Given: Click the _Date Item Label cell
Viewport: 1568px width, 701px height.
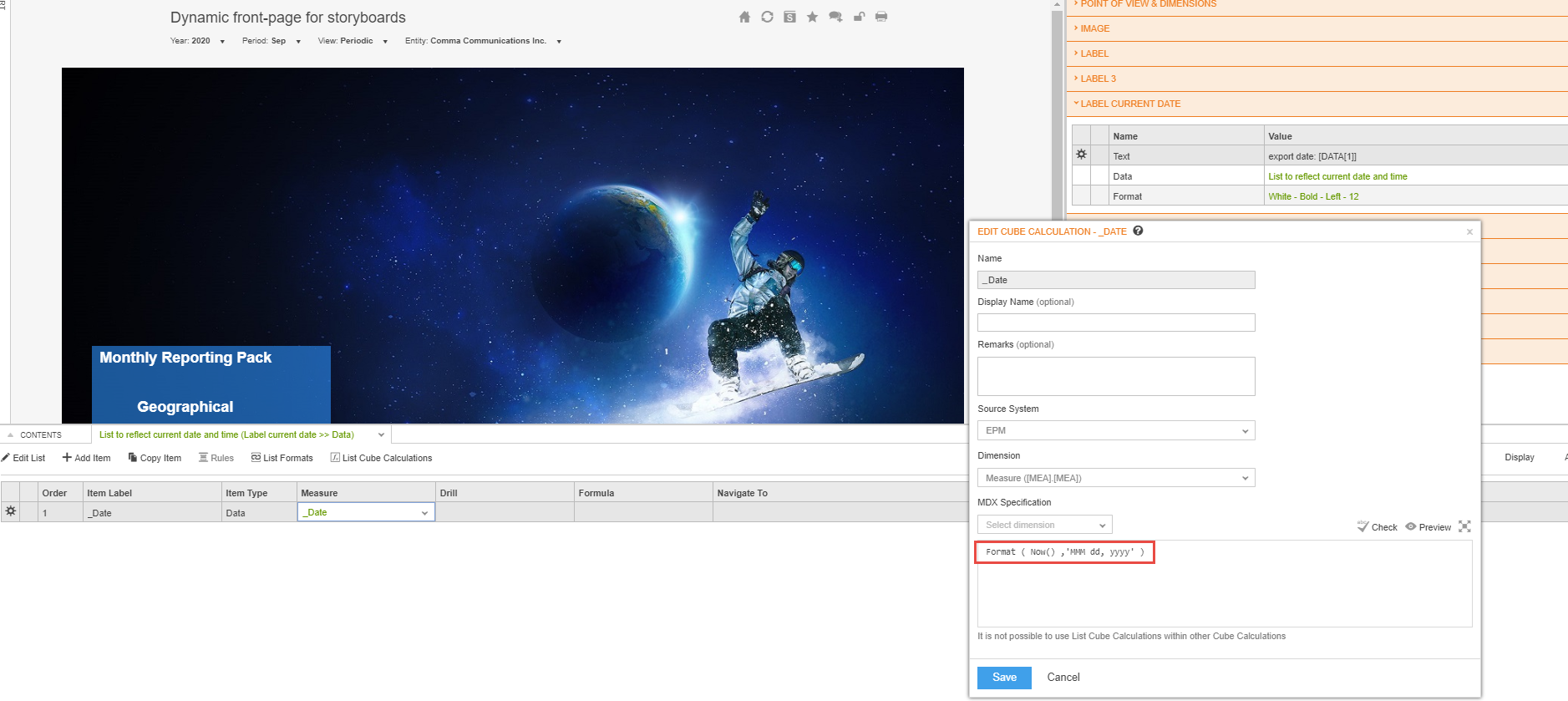Looking at the screenshot, I should tap(152, 513).
